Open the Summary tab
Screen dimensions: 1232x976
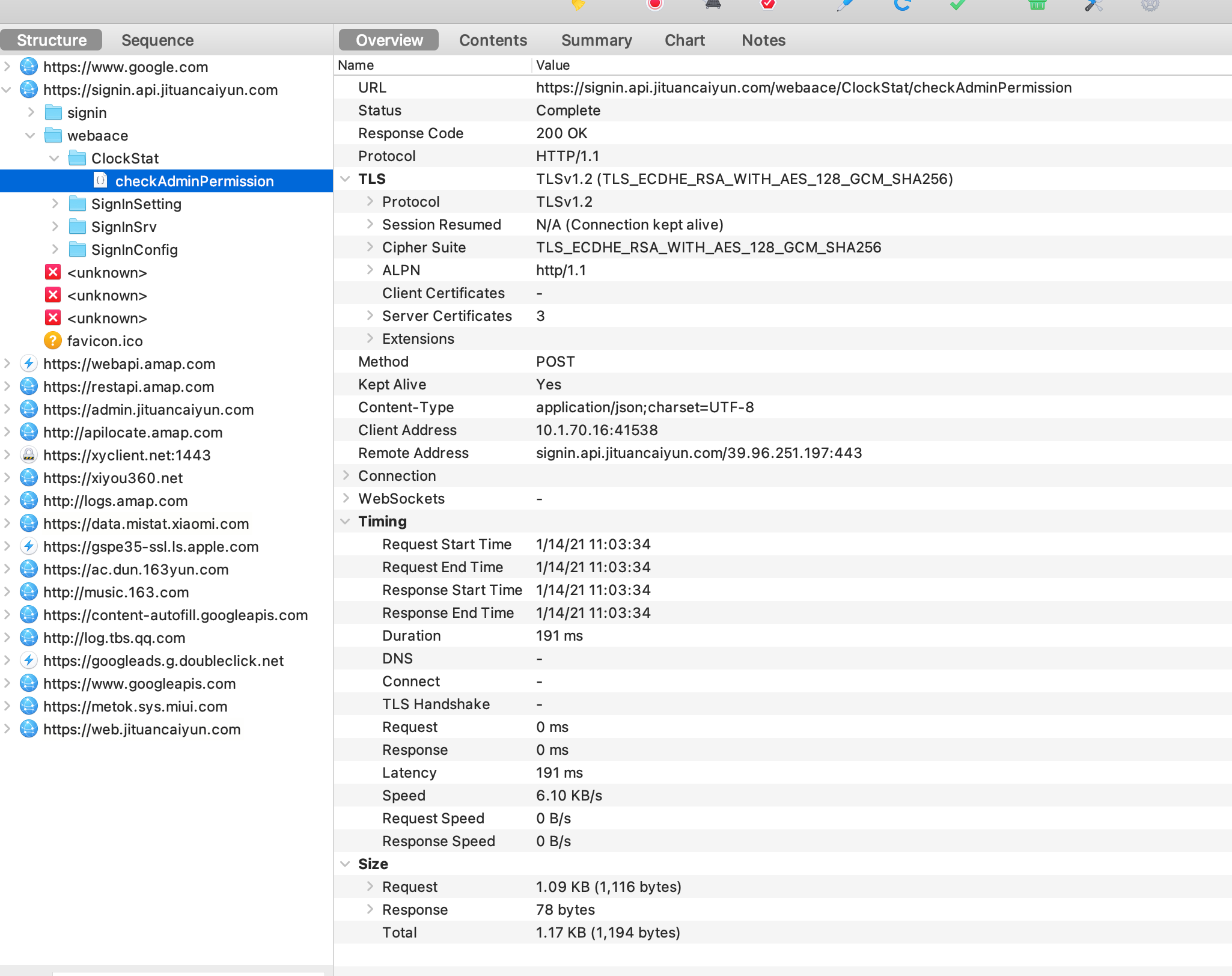click(596, 40)
